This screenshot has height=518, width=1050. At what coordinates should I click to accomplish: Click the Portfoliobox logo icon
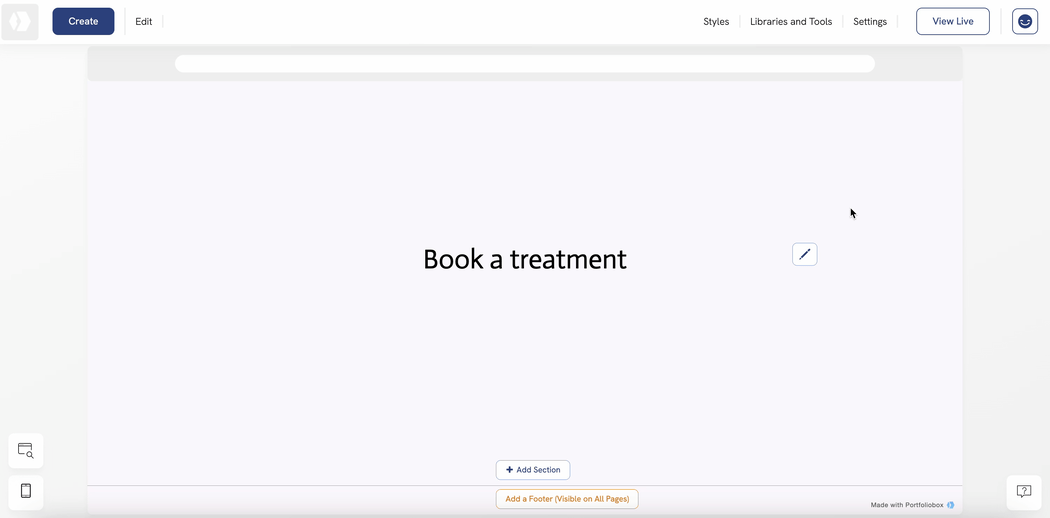point(20,22)
